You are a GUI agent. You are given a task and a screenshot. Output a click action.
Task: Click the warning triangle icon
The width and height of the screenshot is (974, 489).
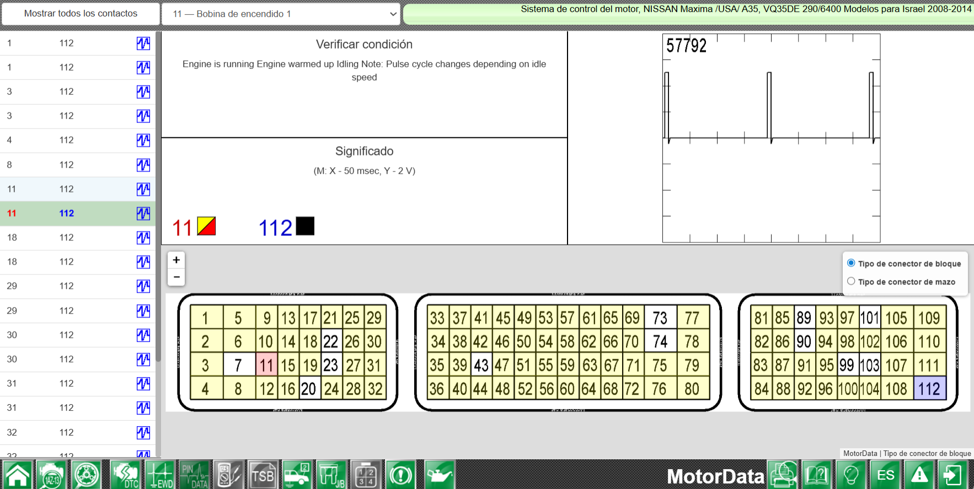tap(919, 475)
